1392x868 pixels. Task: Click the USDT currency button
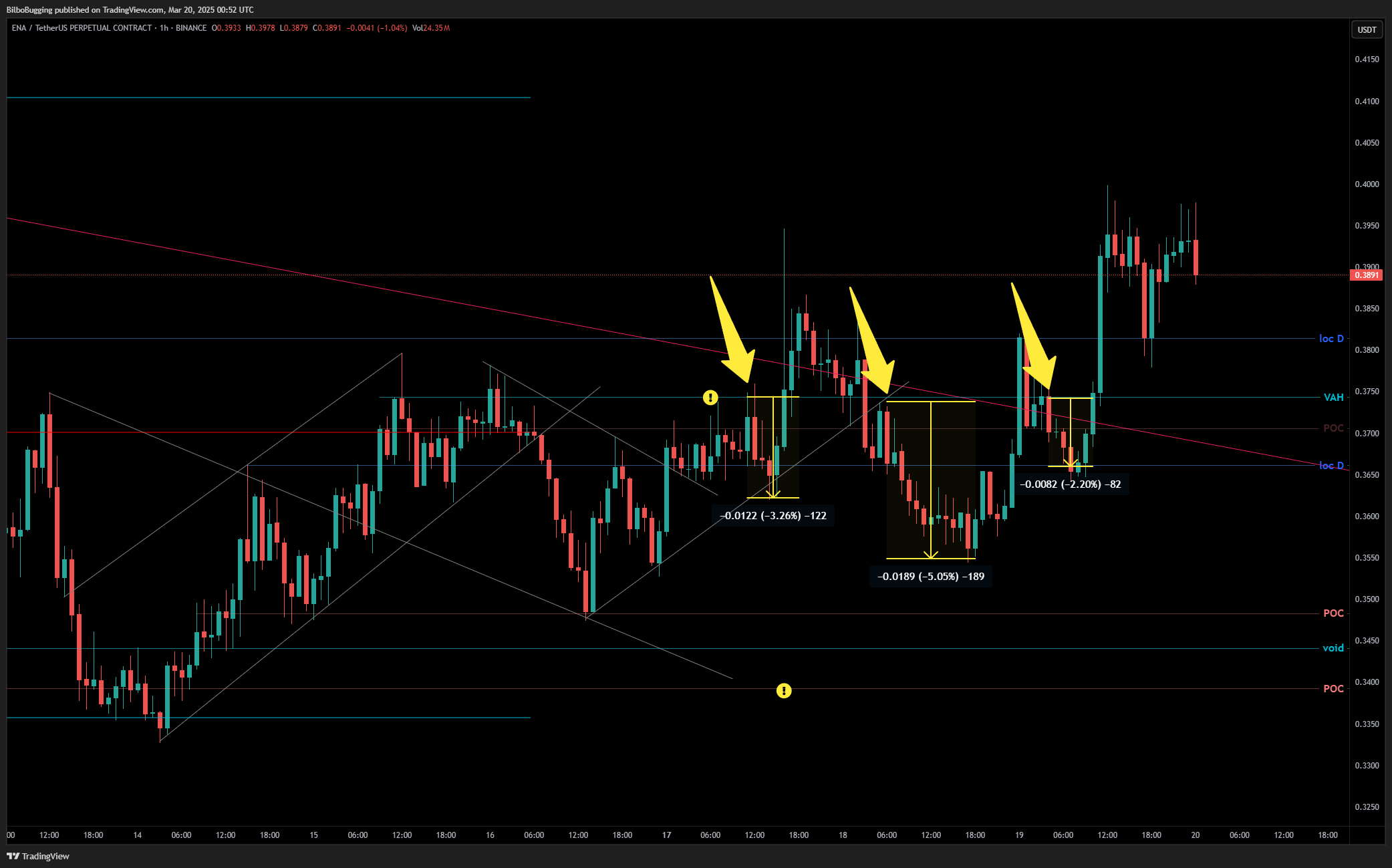pyautogui.click(x=1367, y=29)
